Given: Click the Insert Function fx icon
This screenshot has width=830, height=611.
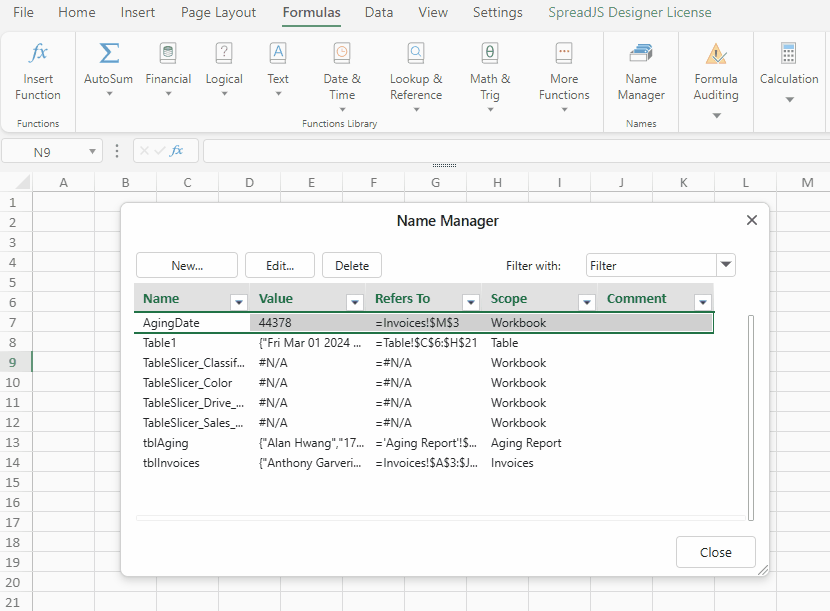Looking at the screenshot, I should click(x=38, y=53).
